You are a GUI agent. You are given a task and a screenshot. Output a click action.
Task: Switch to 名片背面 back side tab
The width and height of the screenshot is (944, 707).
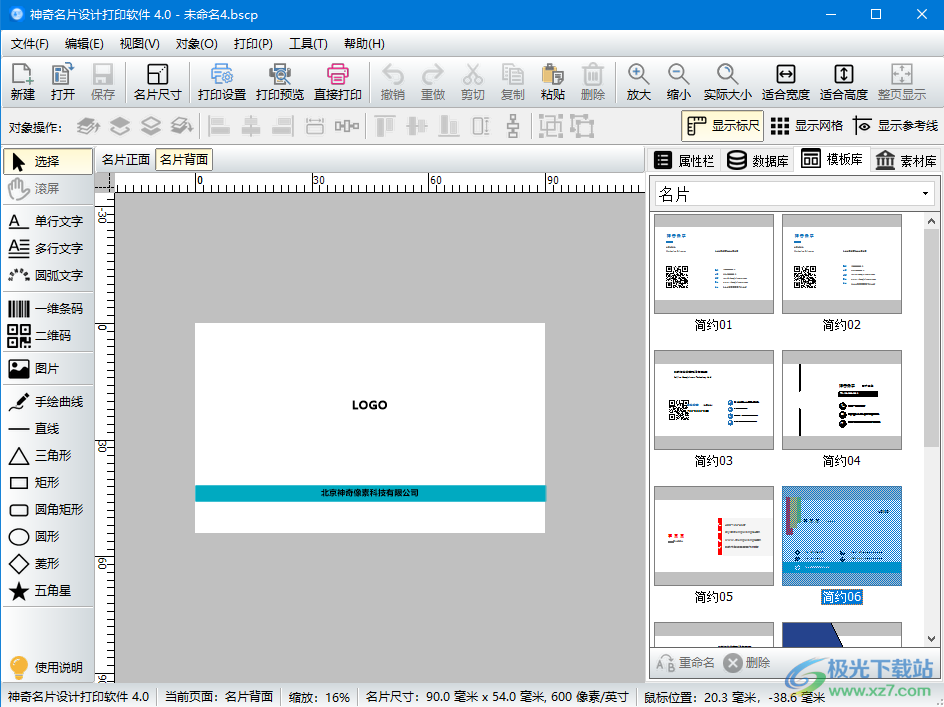click(184, 160)
